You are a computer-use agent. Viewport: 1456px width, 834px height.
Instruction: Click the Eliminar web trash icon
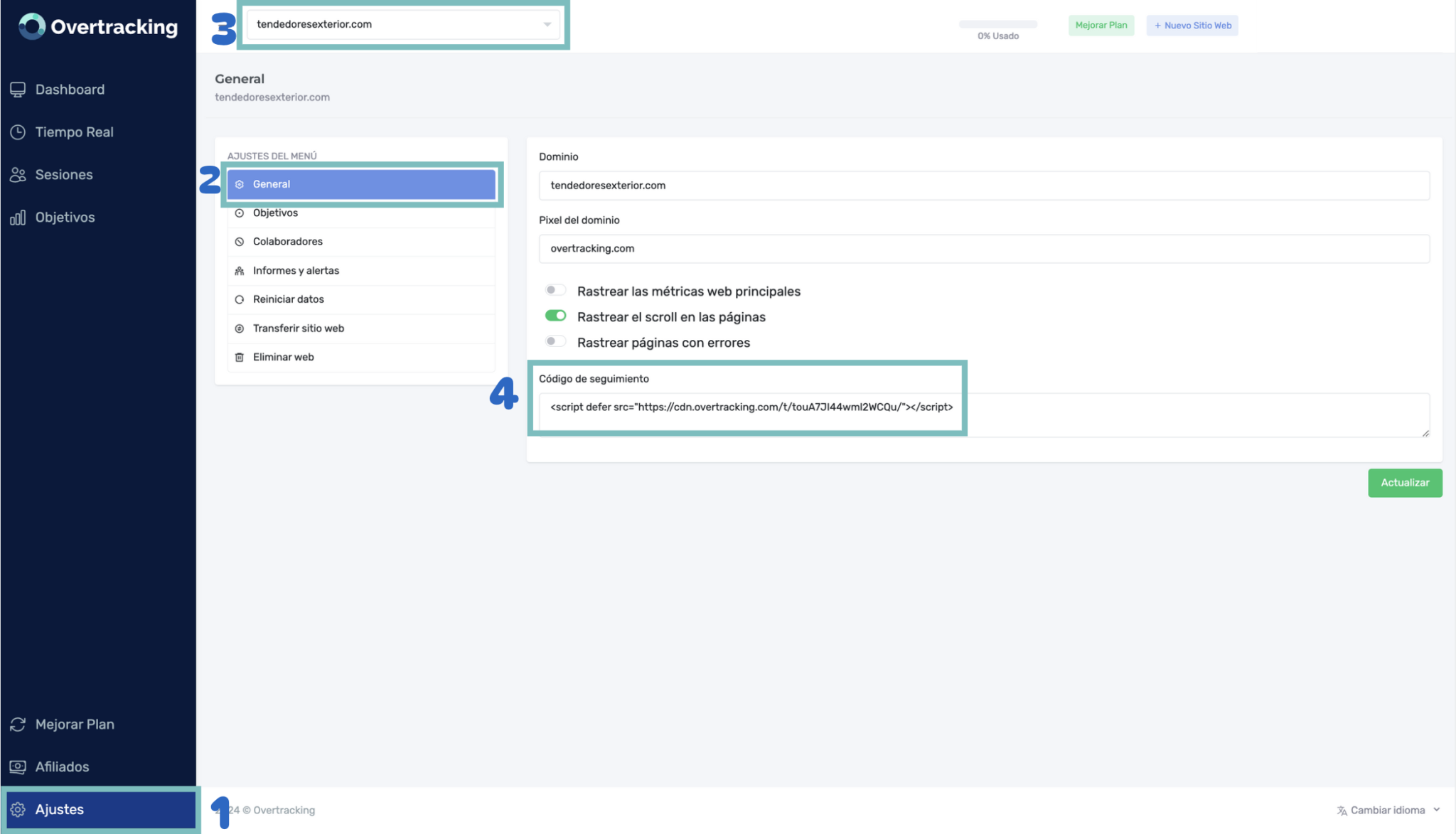click(x=240, y=357)
